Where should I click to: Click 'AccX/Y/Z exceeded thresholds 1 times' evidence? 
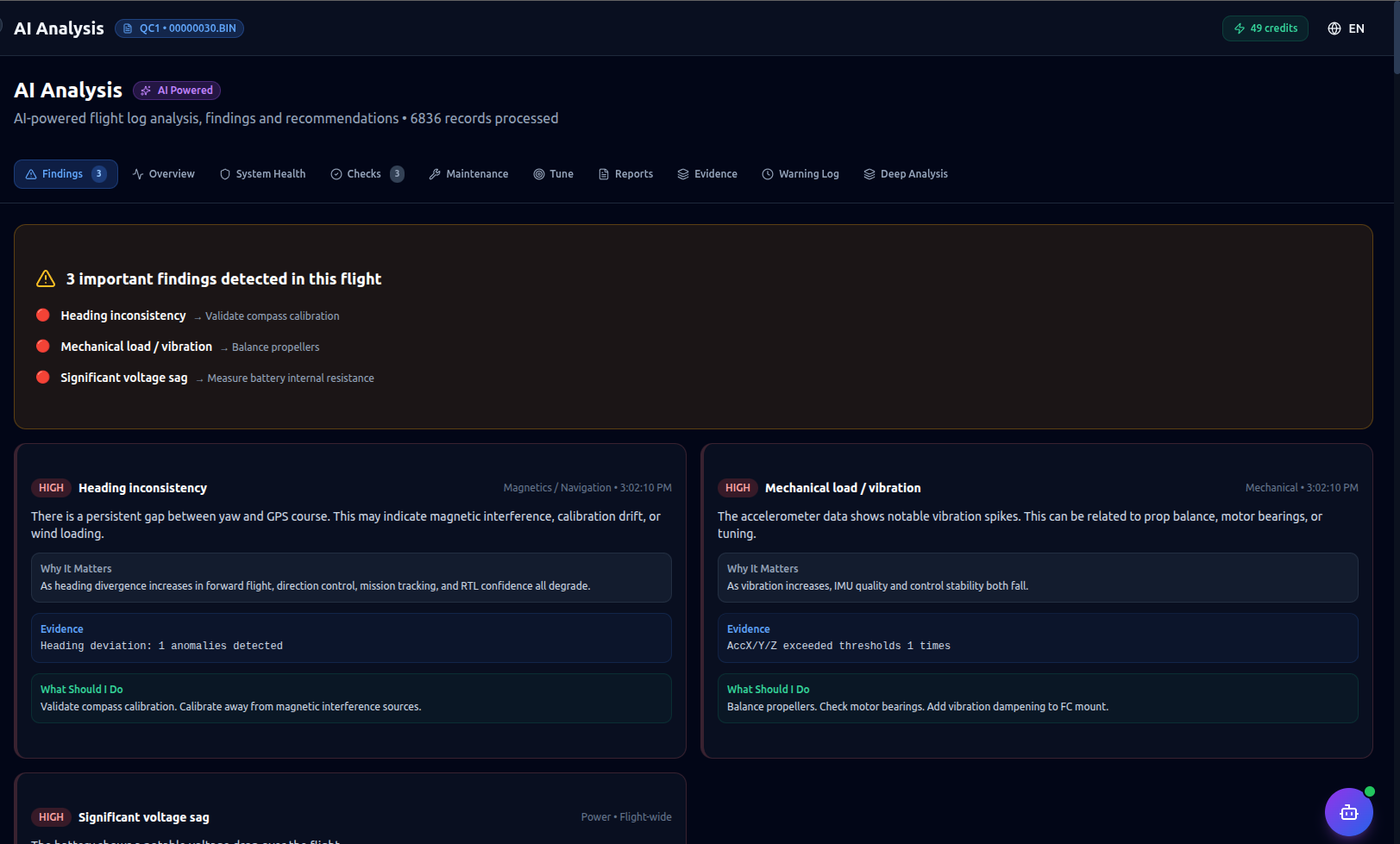click(838, 646)
